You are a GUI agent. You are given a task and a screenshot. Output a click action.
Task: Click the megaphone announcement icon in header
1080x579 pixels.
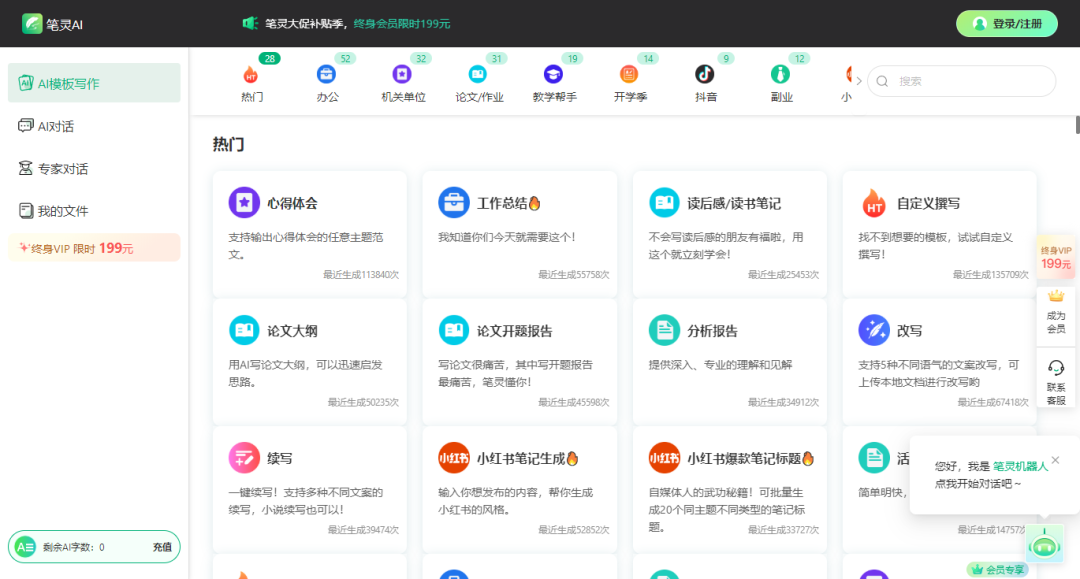coord(250,23)
